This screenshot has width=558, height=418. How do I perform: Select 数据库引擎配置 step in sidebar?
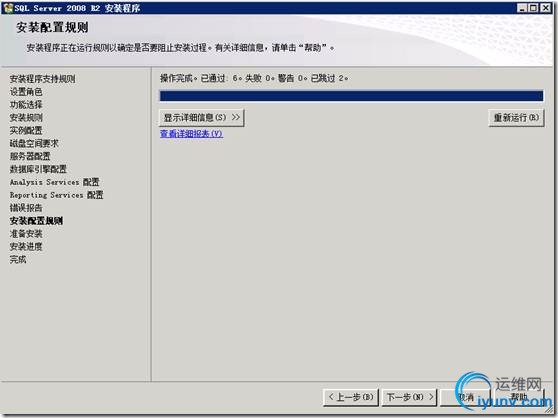(38, 169)
